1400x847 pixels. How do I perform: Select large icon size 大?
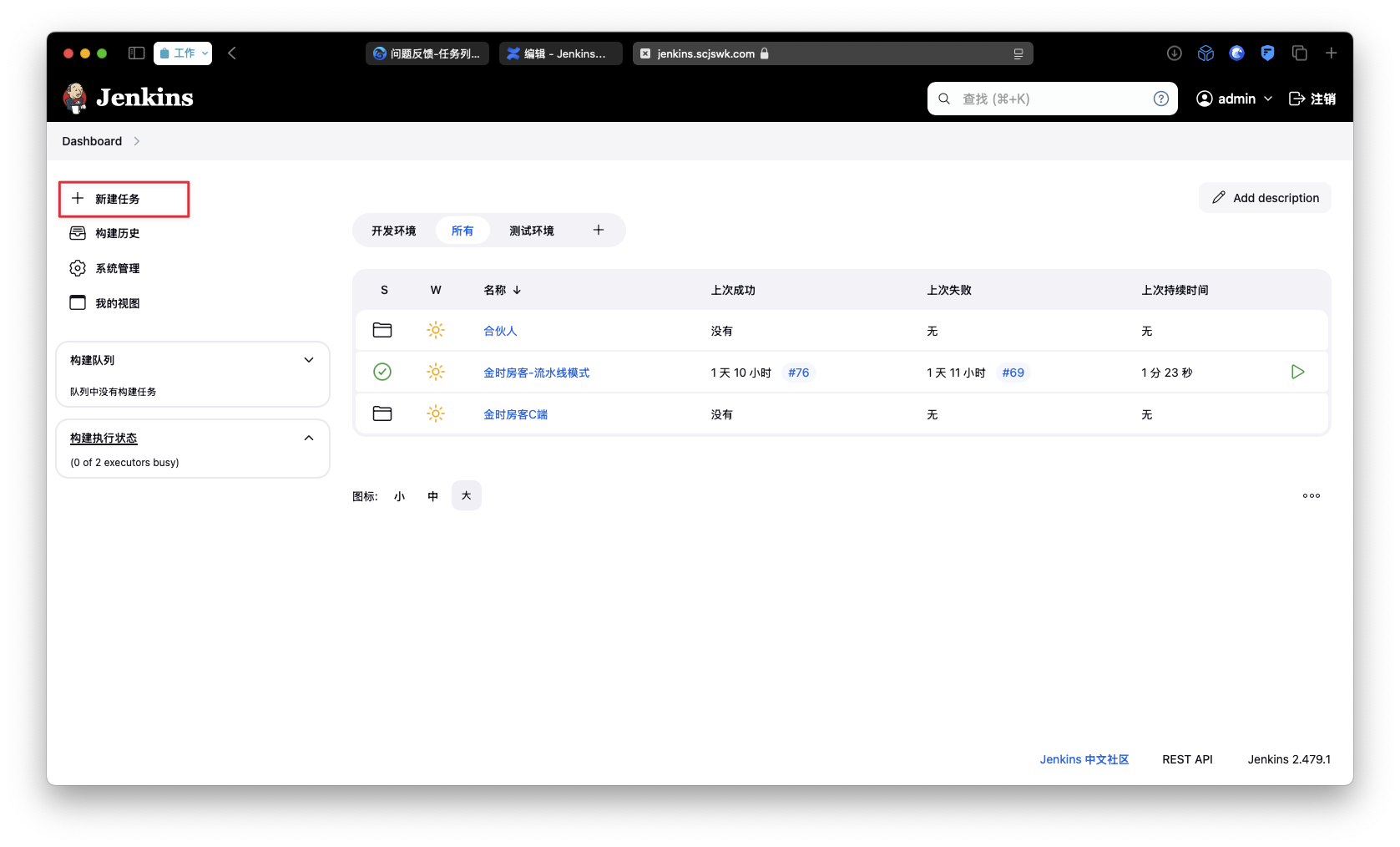click(467, 495)
